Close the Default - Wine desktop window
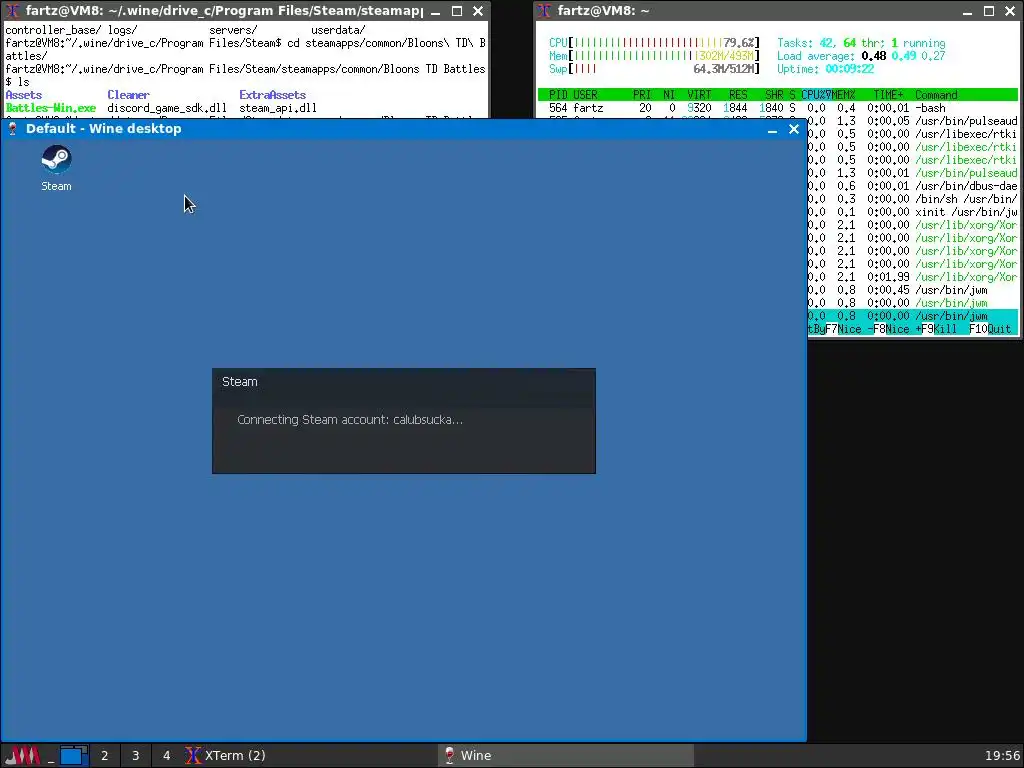 pyautogui.click(x=794, y=129)
